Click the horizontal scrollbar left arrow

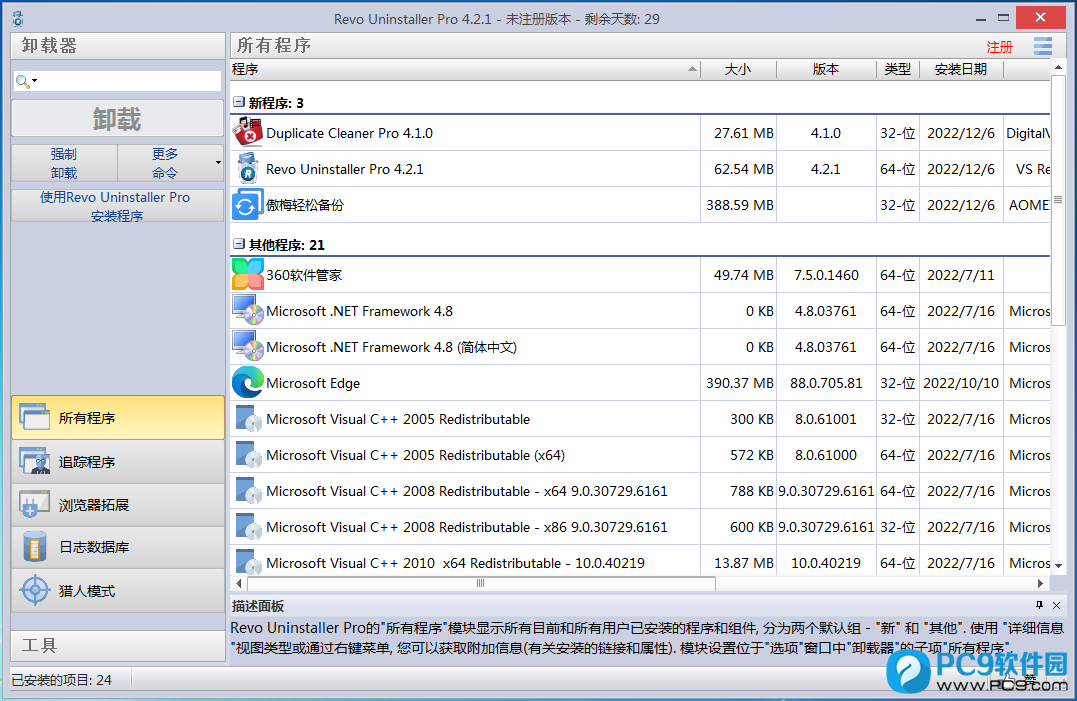[x=238, y=583]
